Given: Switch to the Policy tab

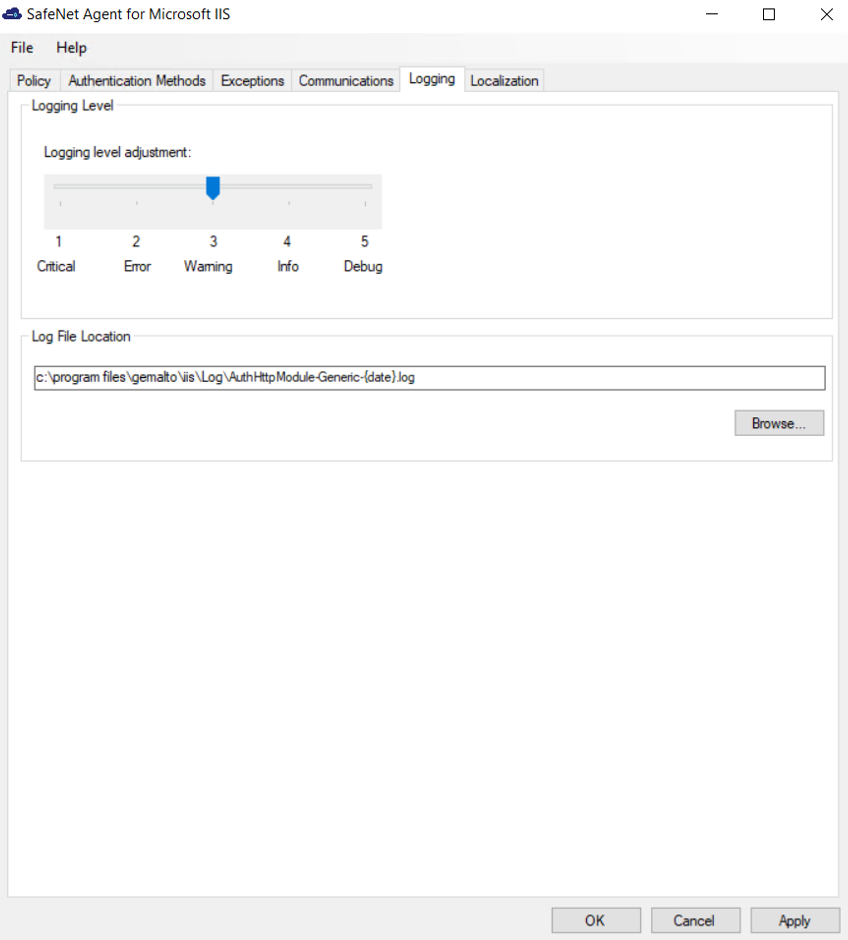Looking at the screenshot, I should pos(34,81).
